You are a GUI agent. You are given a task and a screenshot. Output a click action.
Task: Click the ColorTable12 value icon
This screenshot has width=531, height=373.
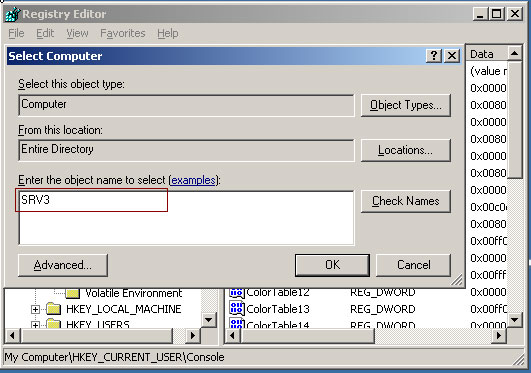coord(237,293)
